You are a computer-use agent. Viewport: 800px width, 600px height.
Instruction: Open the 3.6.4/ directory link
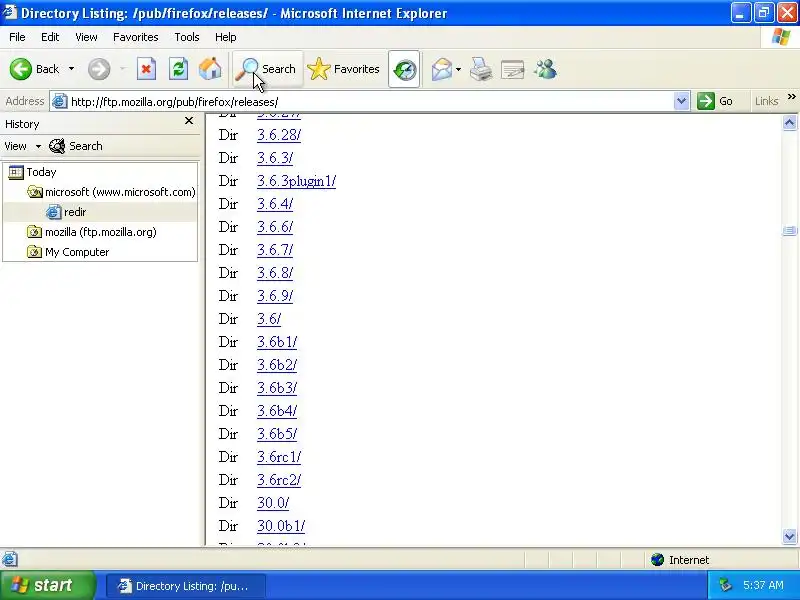[275, 204]
